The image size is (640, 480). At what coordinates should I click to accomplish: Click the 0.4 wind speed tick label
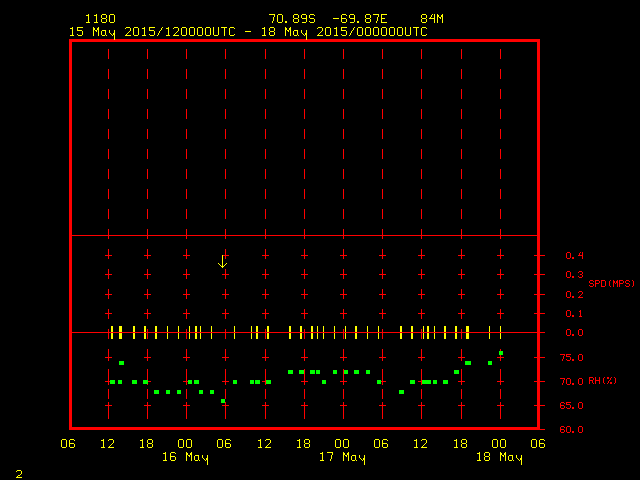[574, 256]
